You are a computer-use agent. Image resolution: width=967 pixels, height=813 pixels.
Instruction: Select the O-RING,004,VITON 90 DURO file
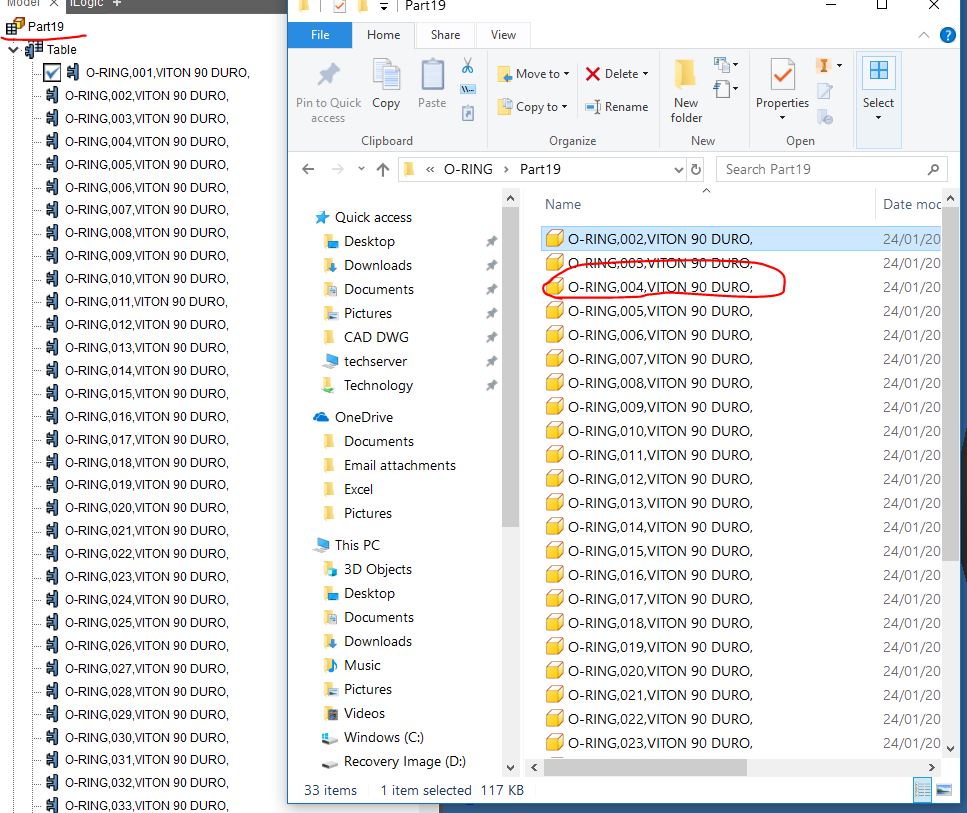(x=660, y=287)
